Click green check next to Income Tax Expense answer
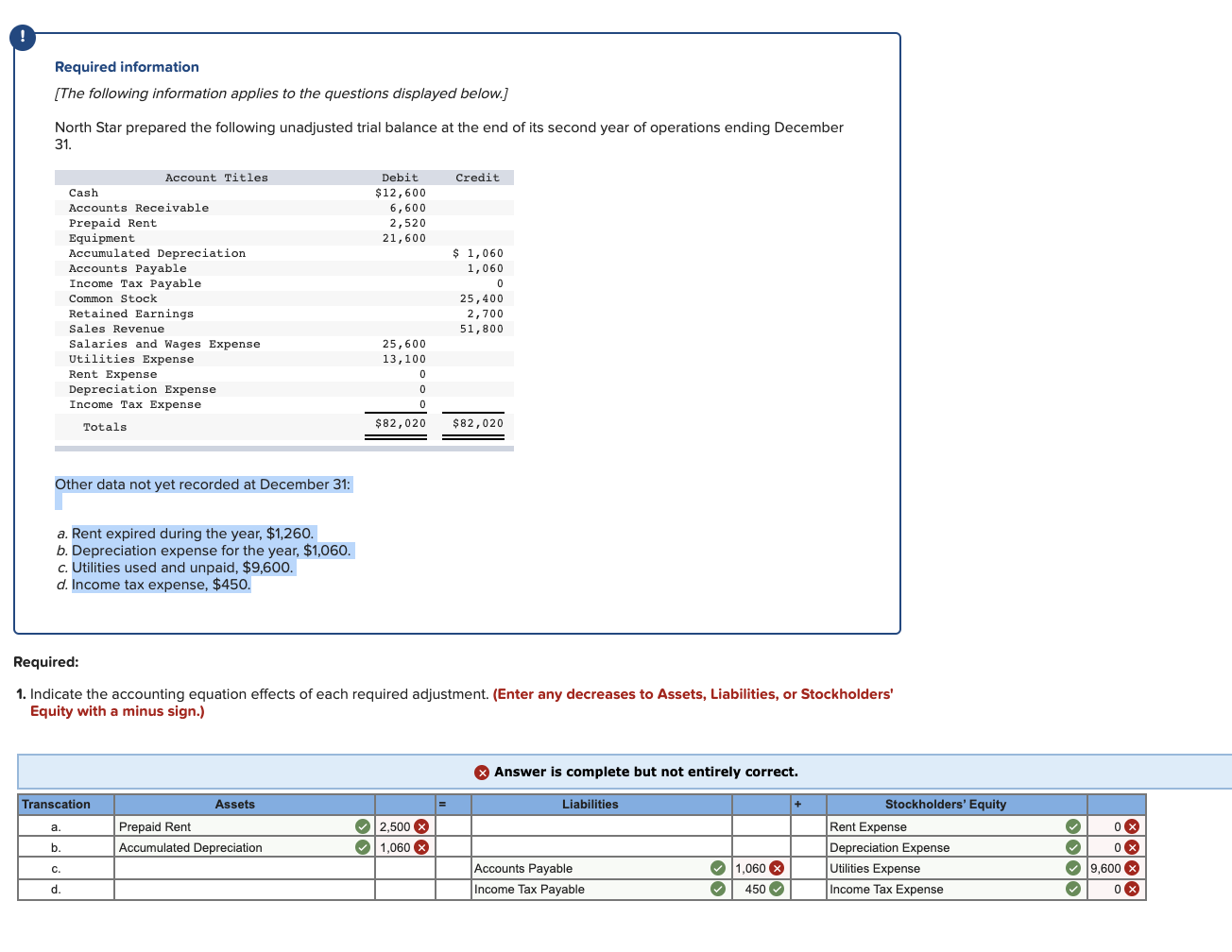 point(1073,889)
